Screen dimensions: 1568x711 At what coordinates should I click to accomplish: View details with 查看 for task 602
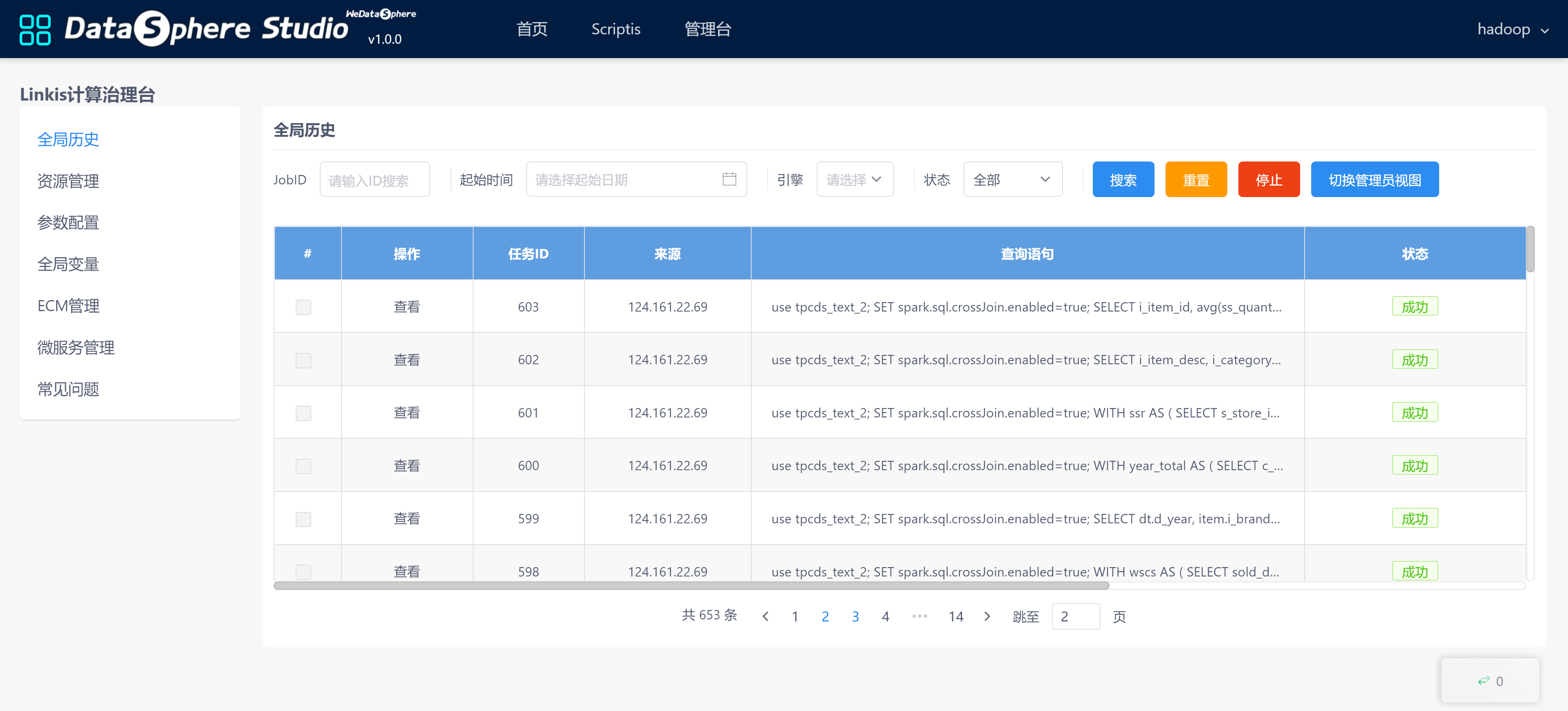tap(407, 360)
